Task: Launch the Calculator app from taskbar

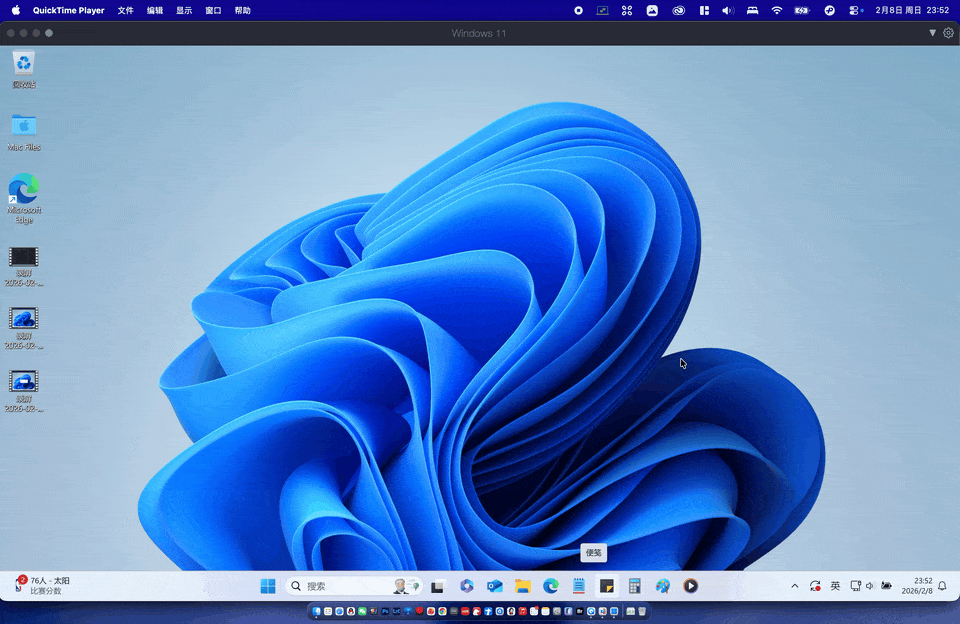Action: pos(634,586)
